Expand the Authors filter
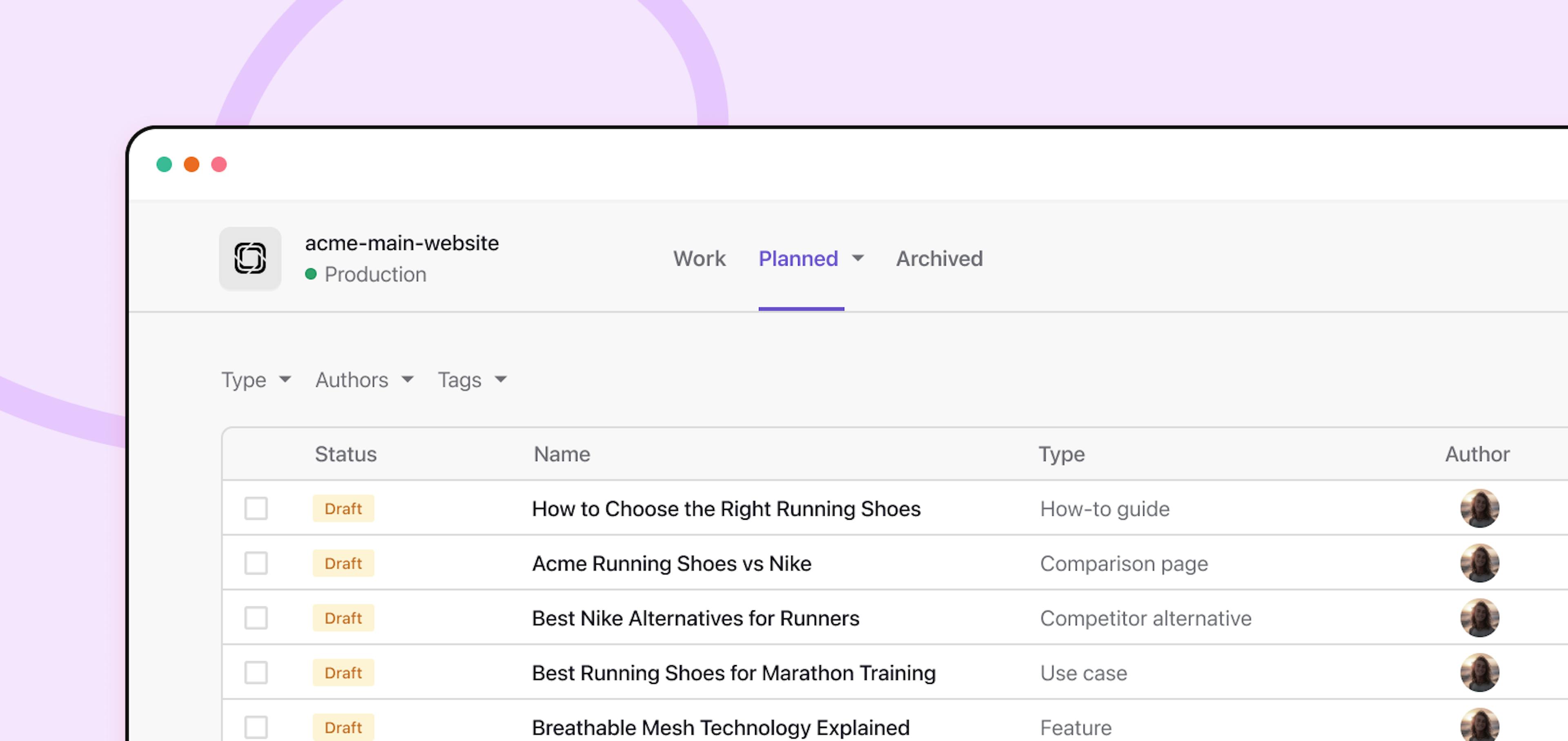 [x=363, y=380]
